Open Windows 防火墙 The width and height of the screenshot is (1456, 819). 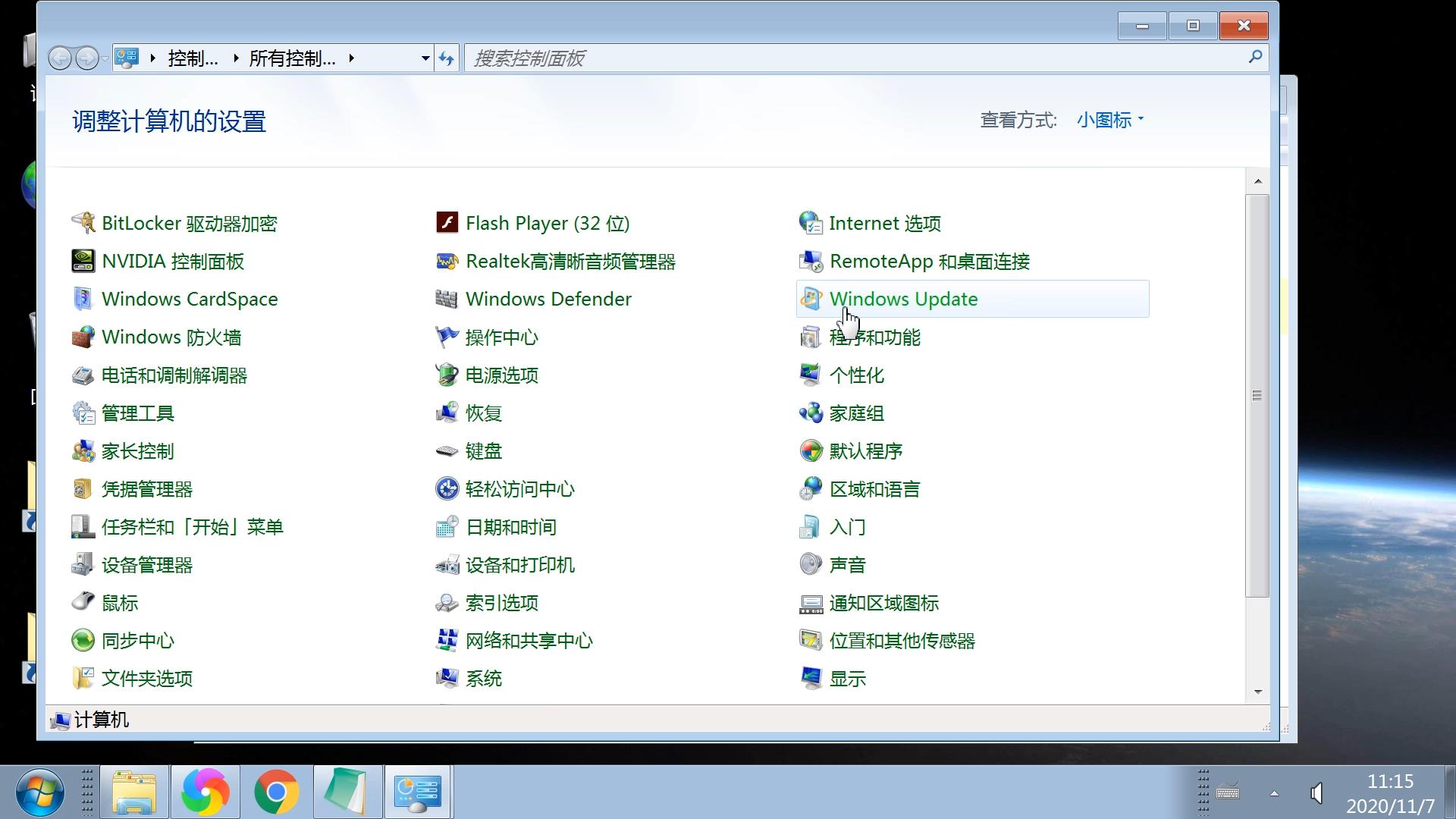(172, 337)
